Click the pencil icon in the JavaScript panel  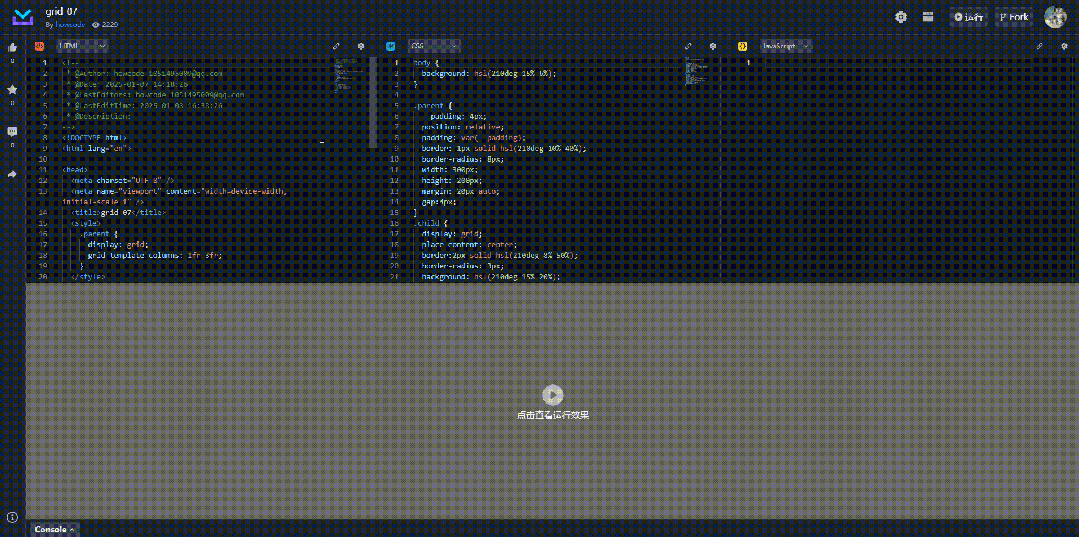tap(1040, 46)
